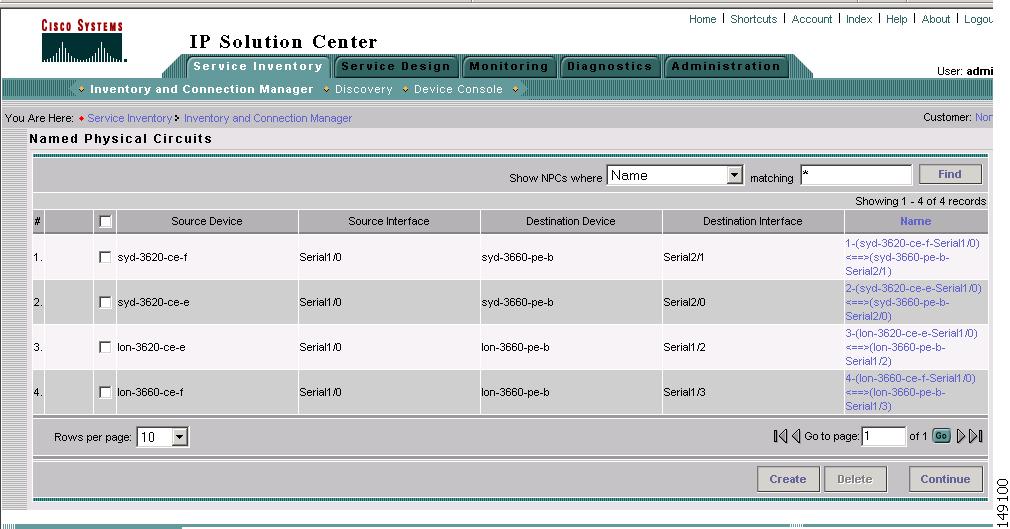Go to previous page arrow icon
Viewport: 1010px width, 529px height.
tap(796, 436)
